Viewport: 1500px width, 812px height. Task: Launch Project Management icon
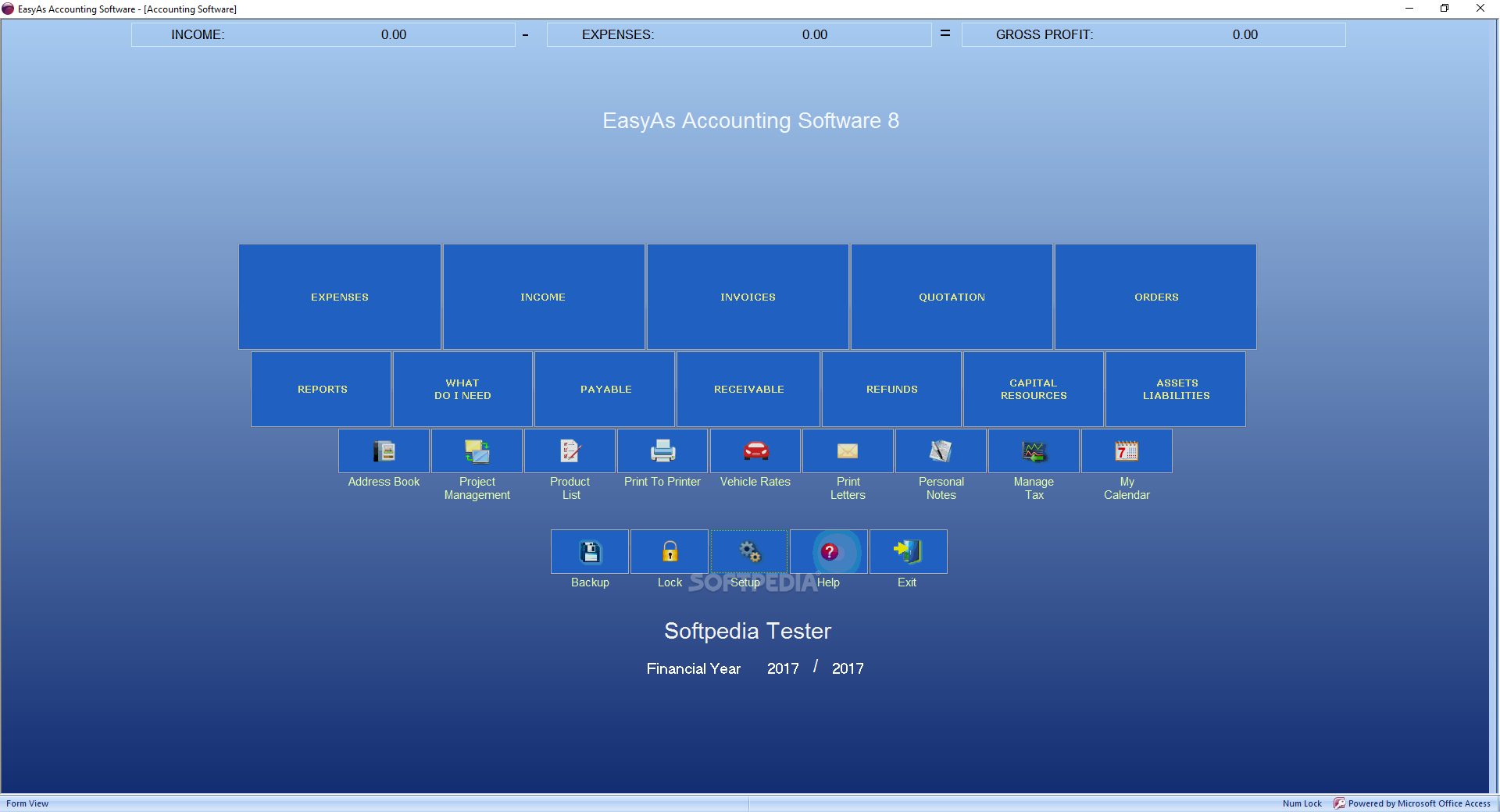(477, 451)
